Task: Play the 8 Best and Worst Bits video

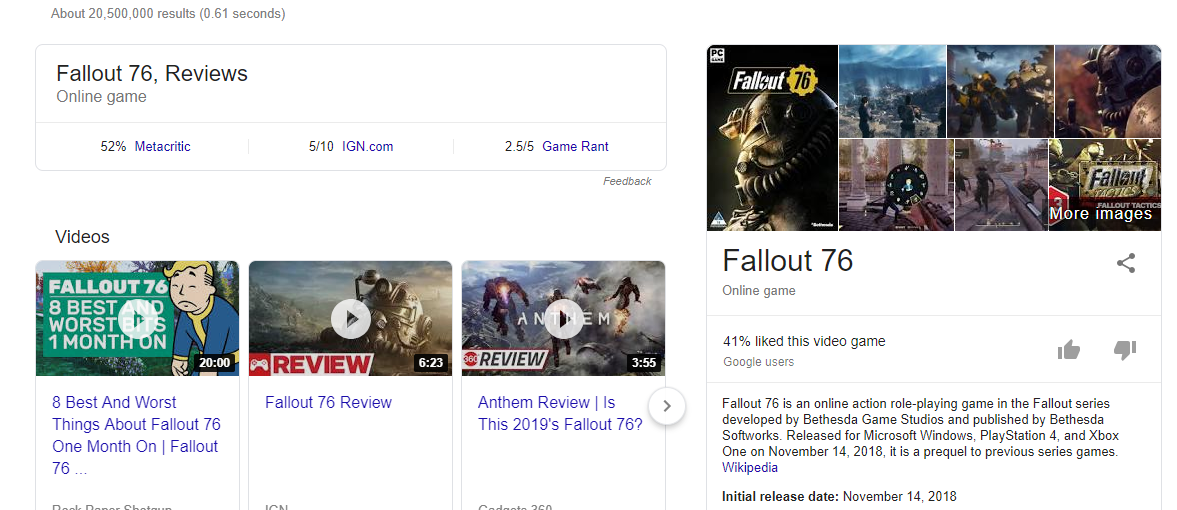Action: 137,318
